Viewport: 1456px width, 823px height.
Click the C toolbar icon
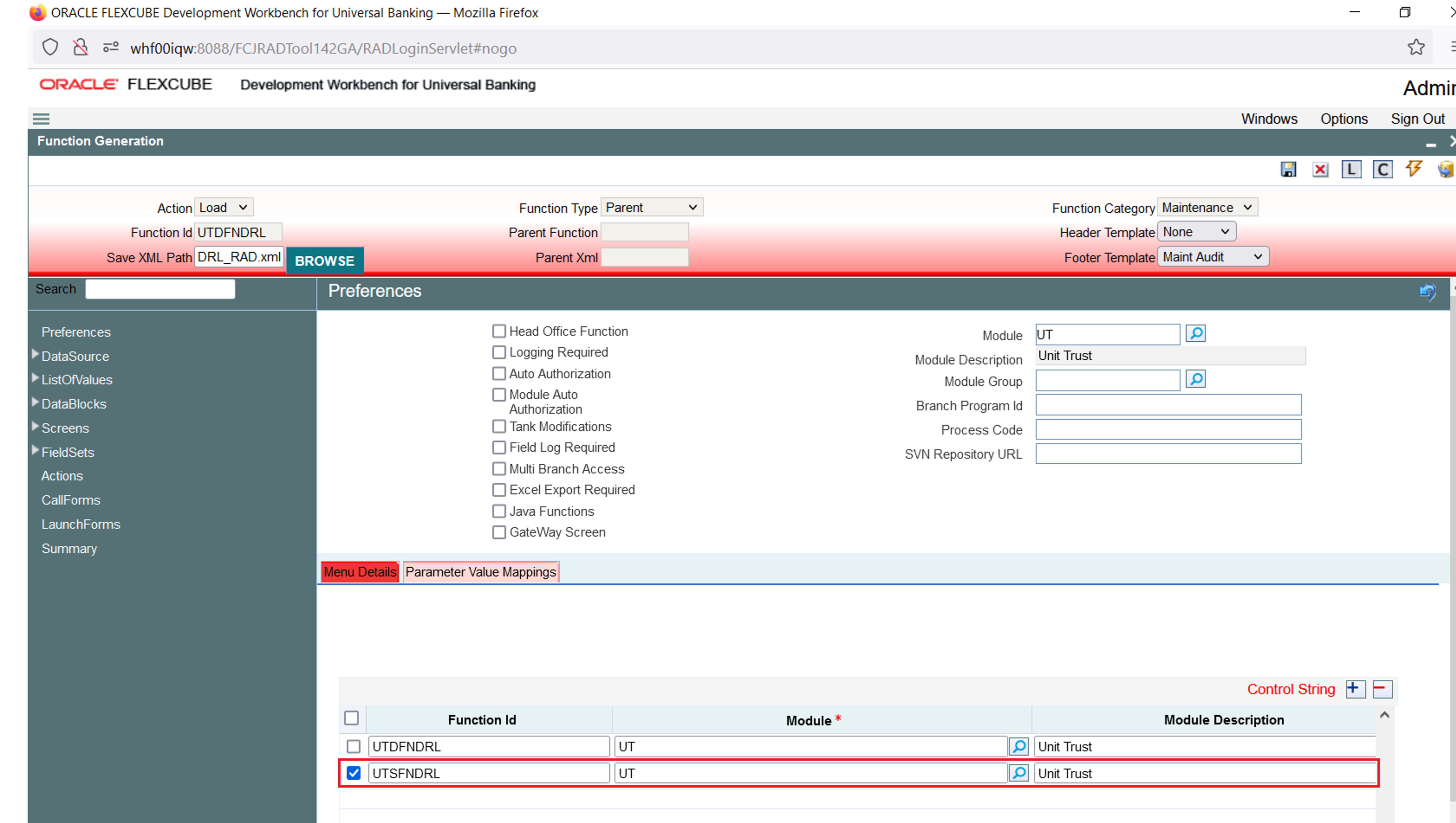click(x=1383, y=169)
